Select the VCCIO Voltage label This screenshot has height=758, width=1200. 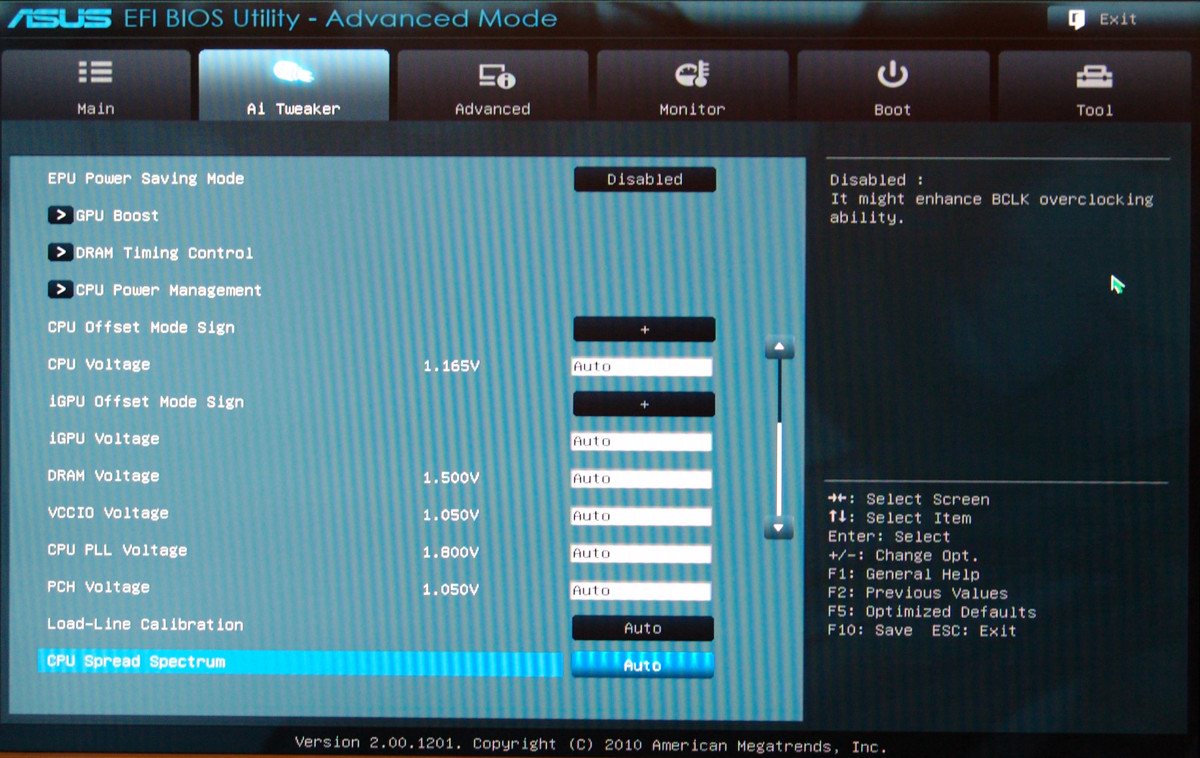tap(108, 513)
